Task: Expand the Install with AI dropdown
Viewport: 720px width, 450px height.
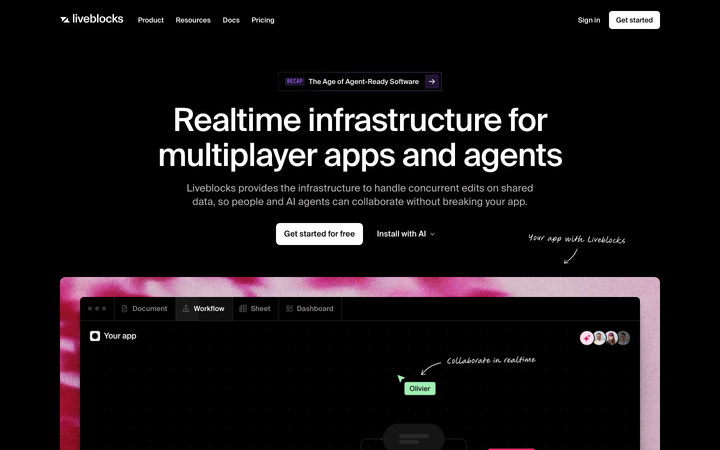Action: tap(405, 234)
